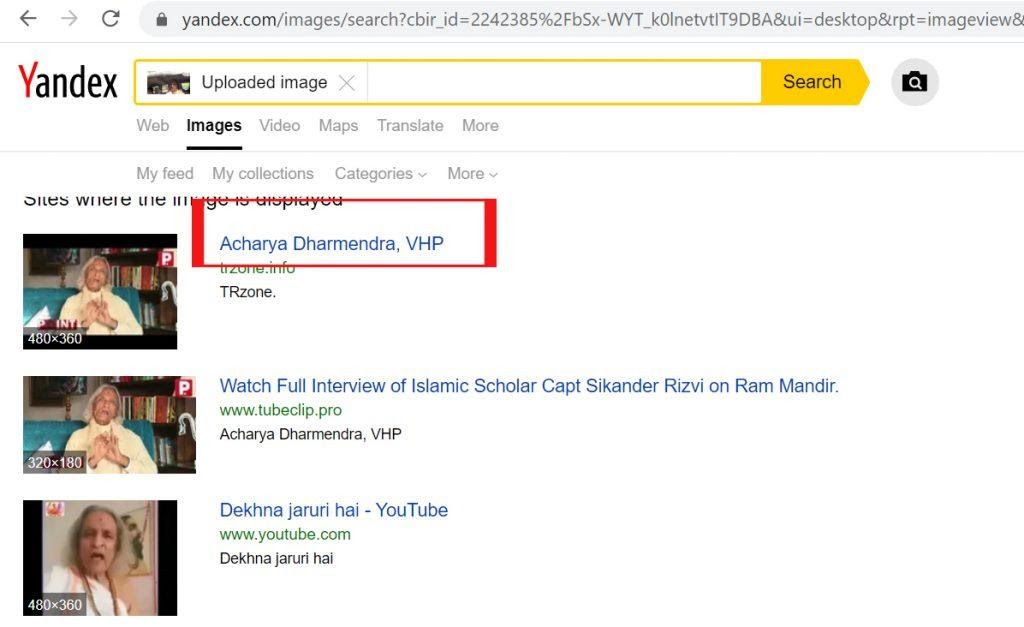Switch to the Web tab
Screen dimensions: 1024x627
click(153, 125)
